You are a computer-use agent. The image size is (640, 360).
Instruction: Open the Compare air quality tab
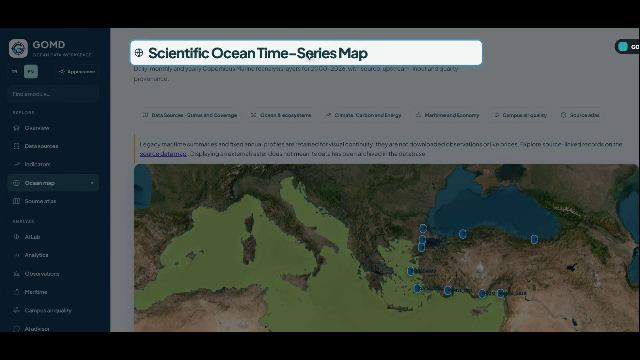coord(520,115)
